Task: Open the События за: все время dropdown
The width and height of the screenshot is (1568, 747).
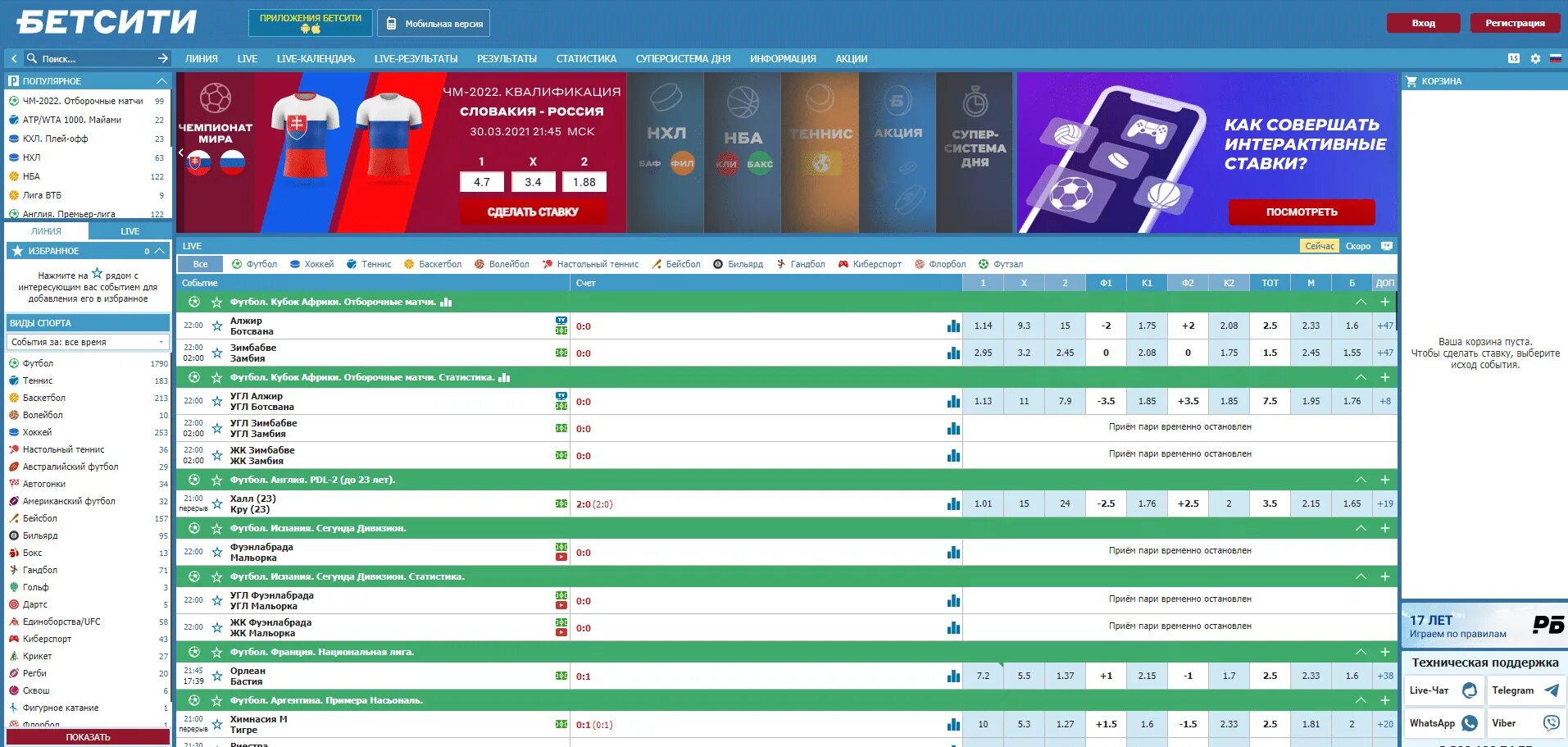Action: (x=88, y=342)
